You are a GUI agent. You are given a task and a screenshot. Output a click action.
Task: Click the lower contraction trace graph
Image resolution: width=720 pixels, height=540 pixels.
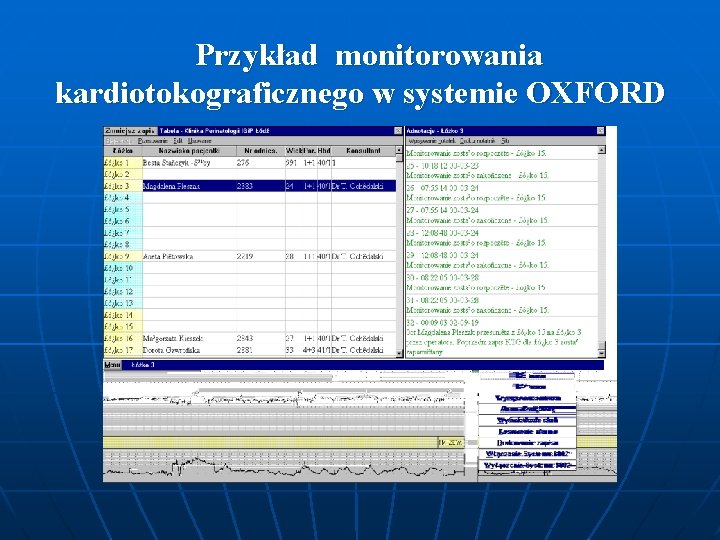coord(284,466)
